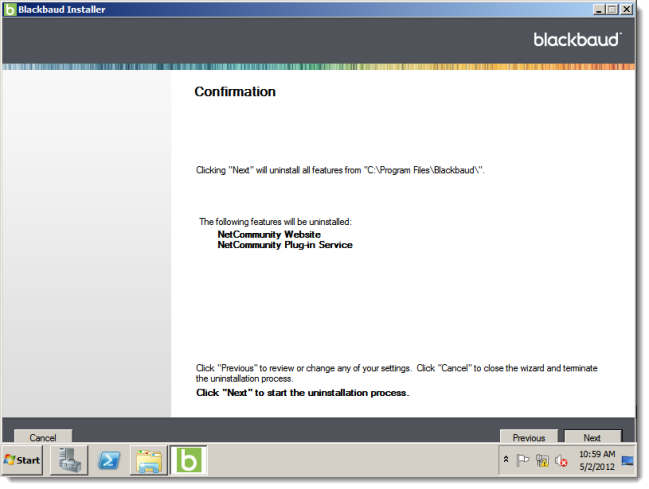
Task: Click the "Confirmation" heading
Action: pos(235,92)
